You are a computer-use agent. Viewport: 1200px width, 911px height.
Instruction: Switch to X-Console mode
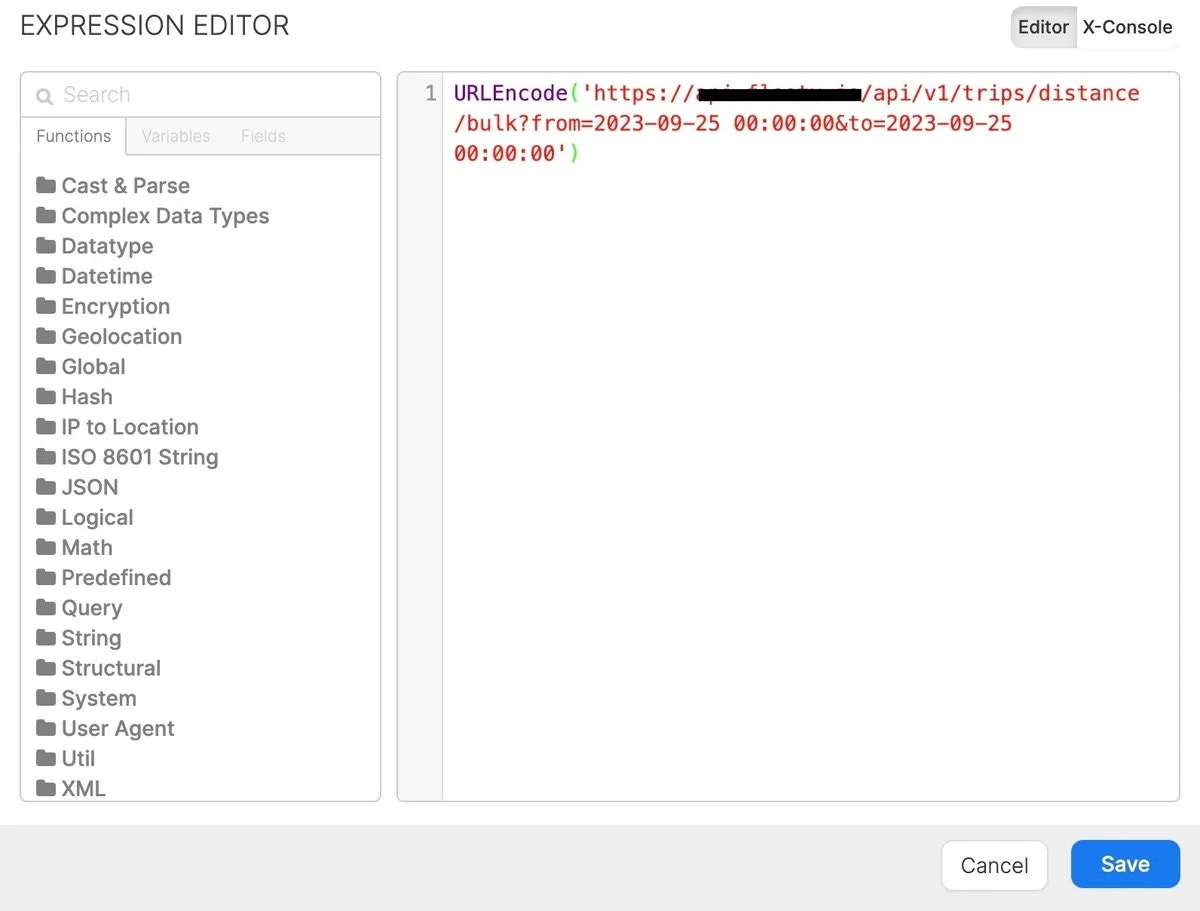coord(1127,27)
